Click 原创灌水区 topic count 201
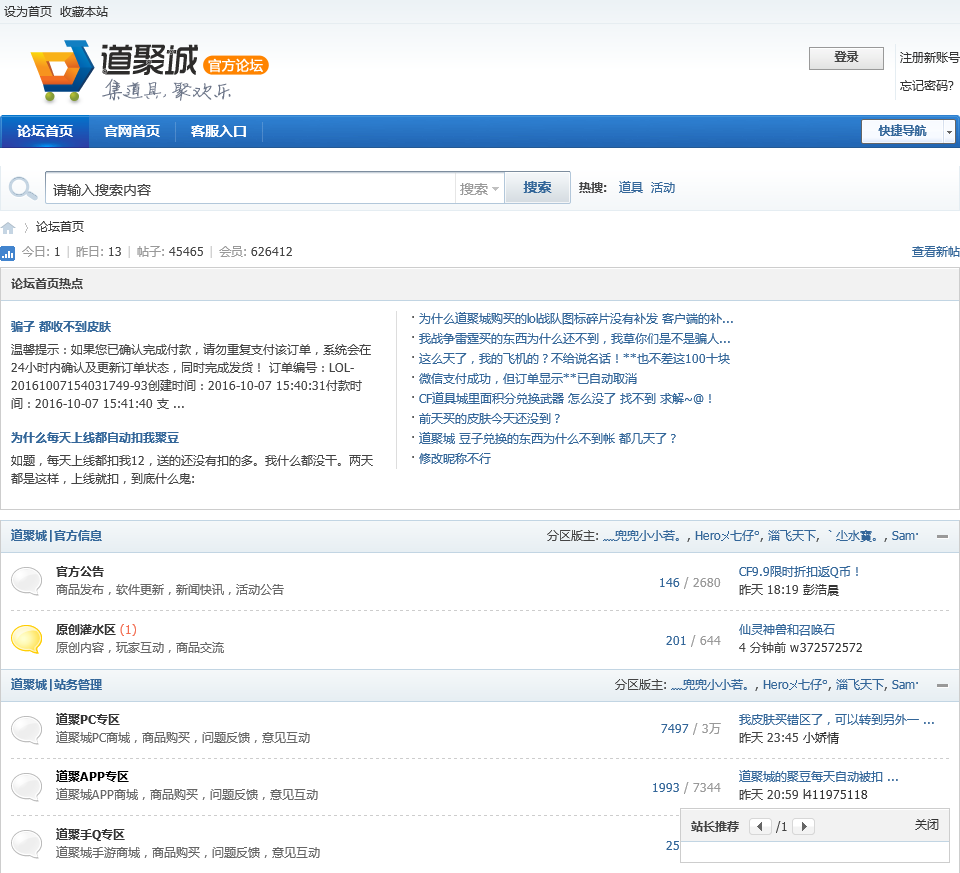This screenshot has width=960, height=873. click(676, 641)
